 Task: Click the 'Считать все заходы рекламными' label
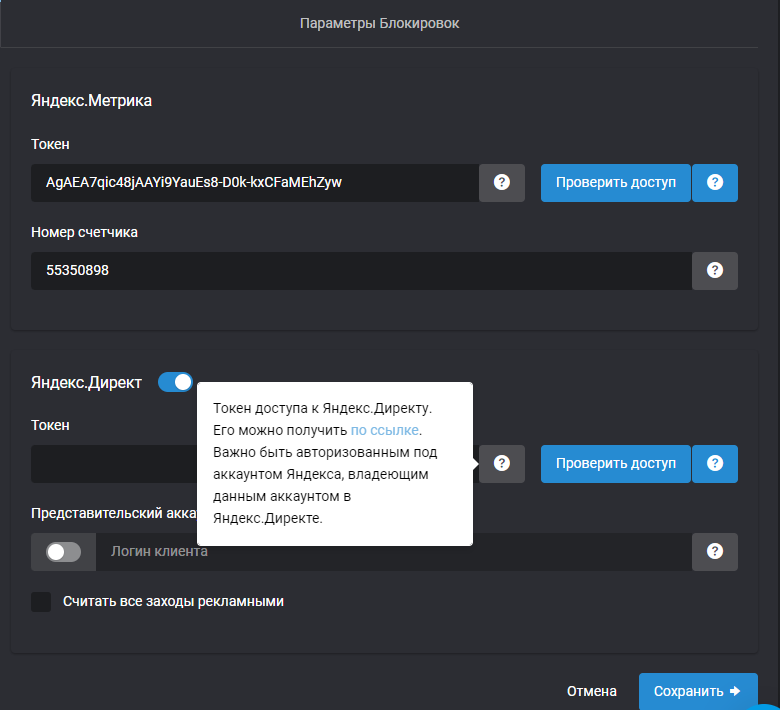(173, 602)
